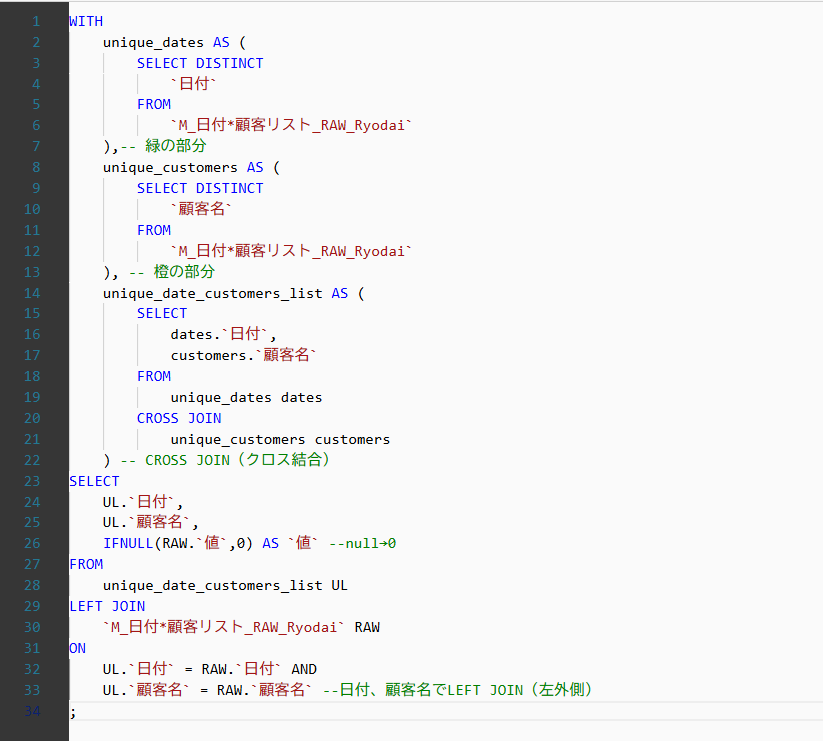Click the table name on line 6

tap(291, 125)
